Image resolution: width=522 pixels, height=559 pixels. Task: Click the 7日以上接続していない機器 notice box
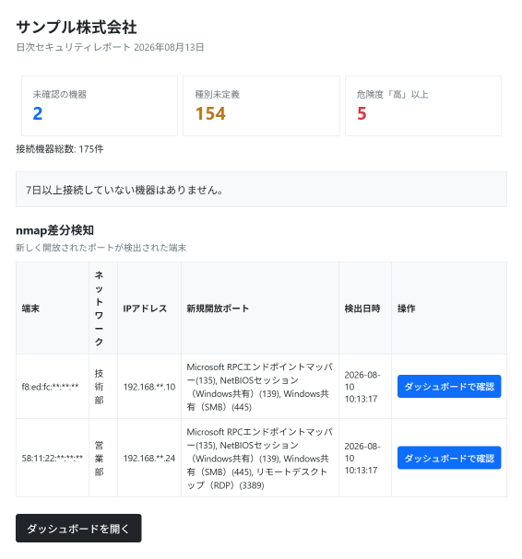pyautogui.click(x=261, y=189)
